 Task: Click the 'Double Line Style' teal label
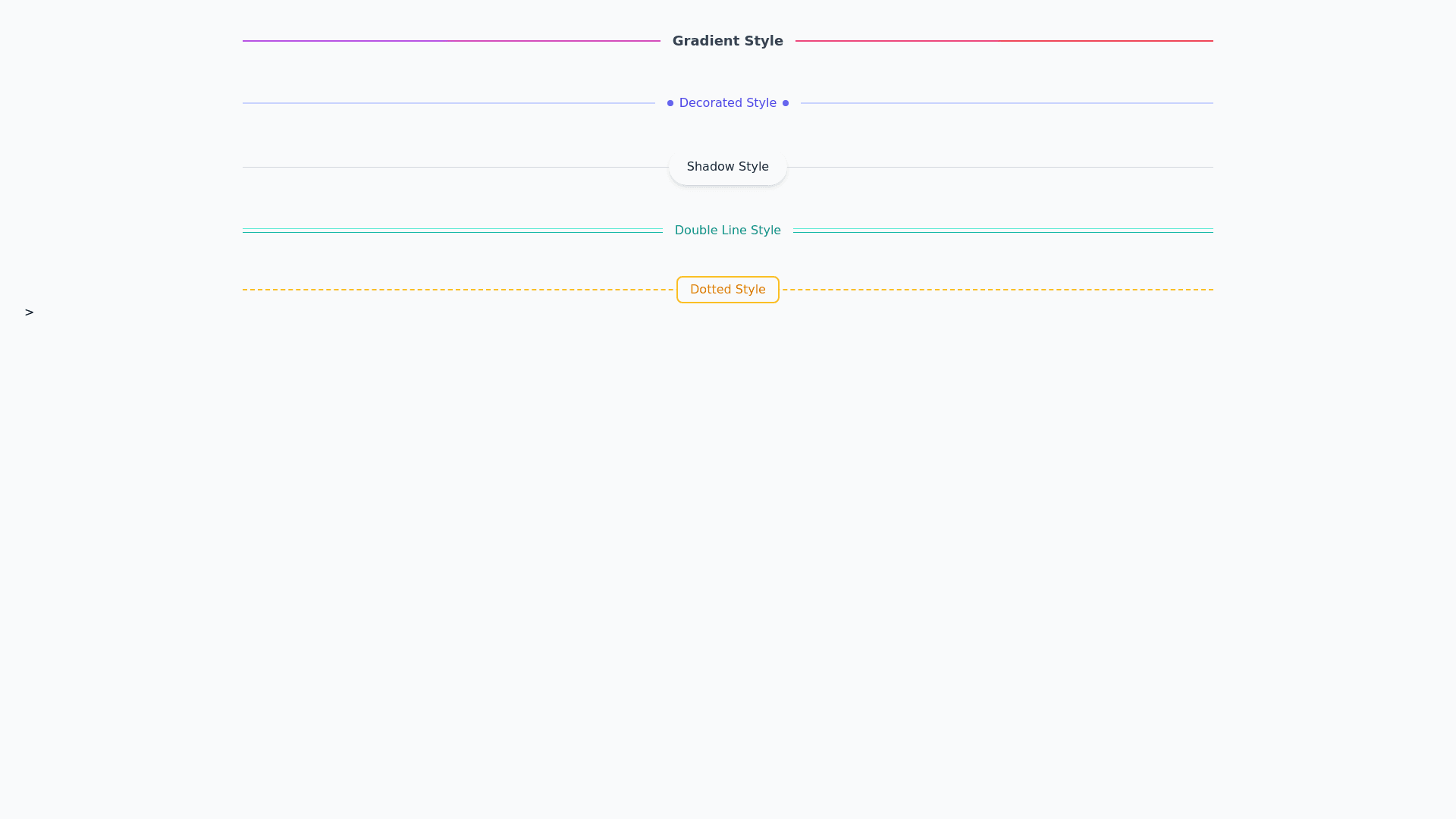(727, 231)
